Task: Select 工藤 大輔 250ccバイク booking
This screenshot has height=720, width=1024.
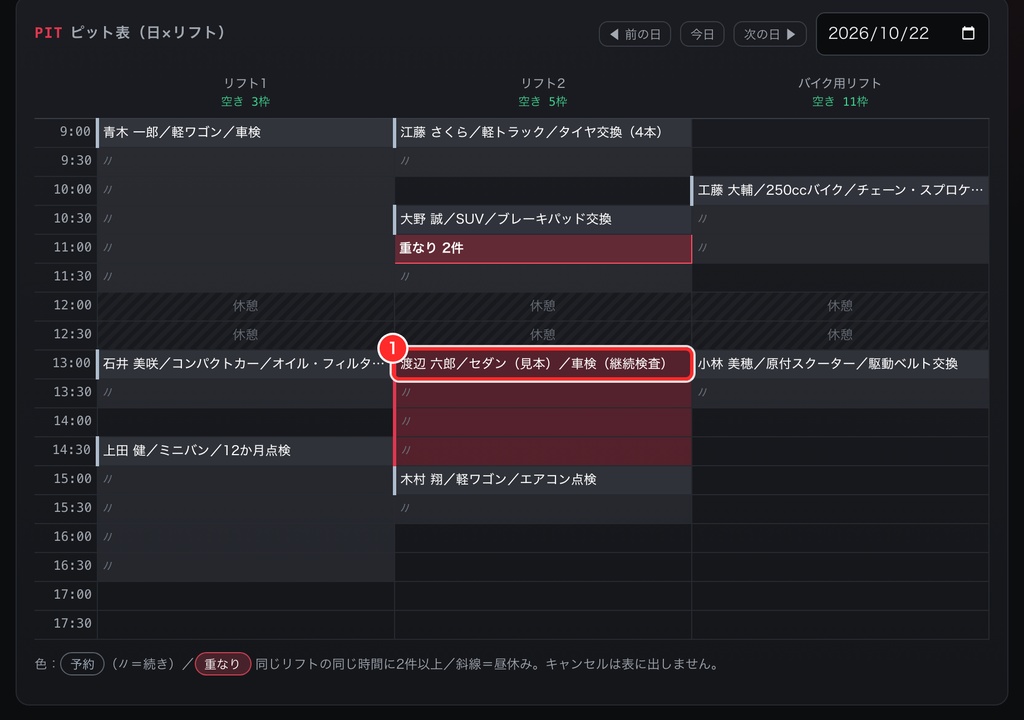Action: [839, 191]
